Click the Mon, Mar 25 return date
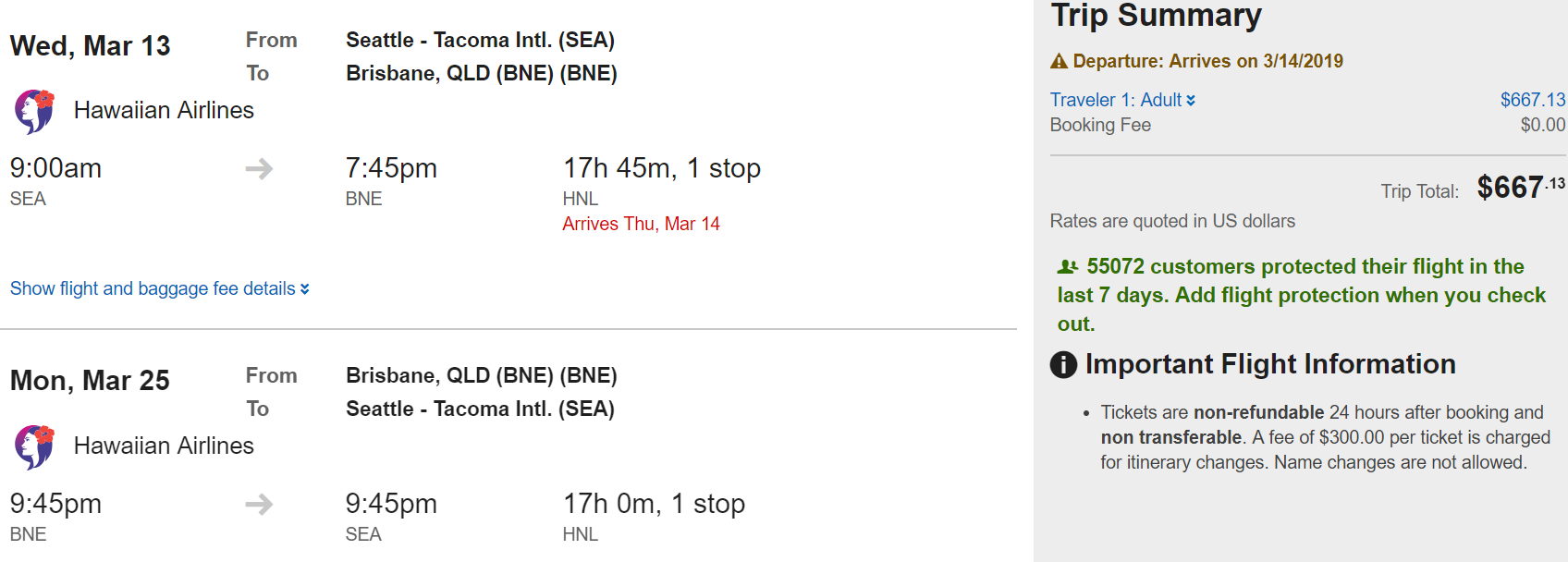1568x562 pixels. (90, 381)
